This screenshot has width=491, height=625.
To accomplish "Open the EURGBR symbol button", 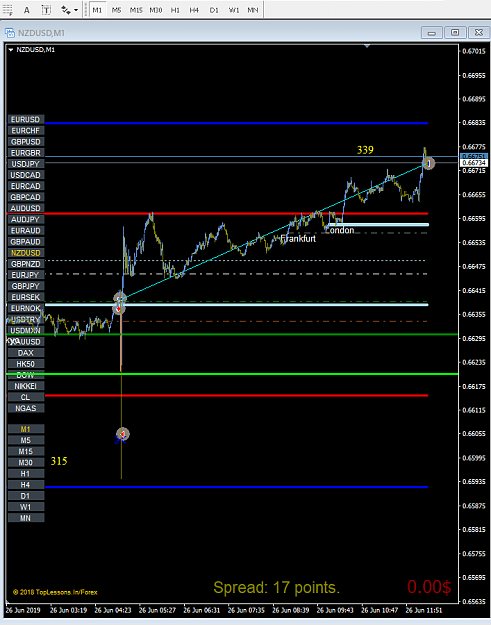I will point(26,153).
